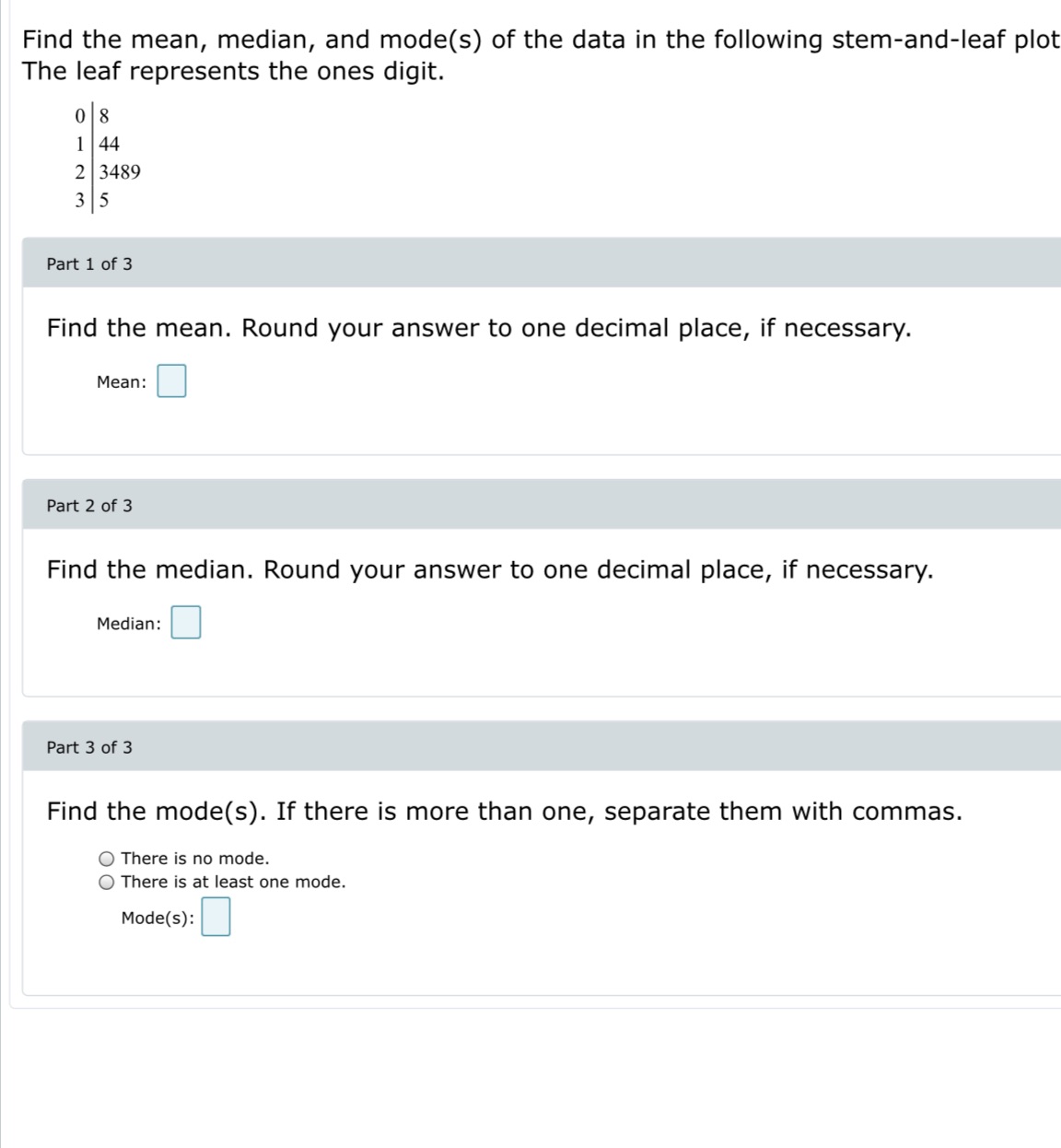Click the 'Find the median' instruction text
The height and width of the screenshot is (1148, 1061).
coord(489,569)
